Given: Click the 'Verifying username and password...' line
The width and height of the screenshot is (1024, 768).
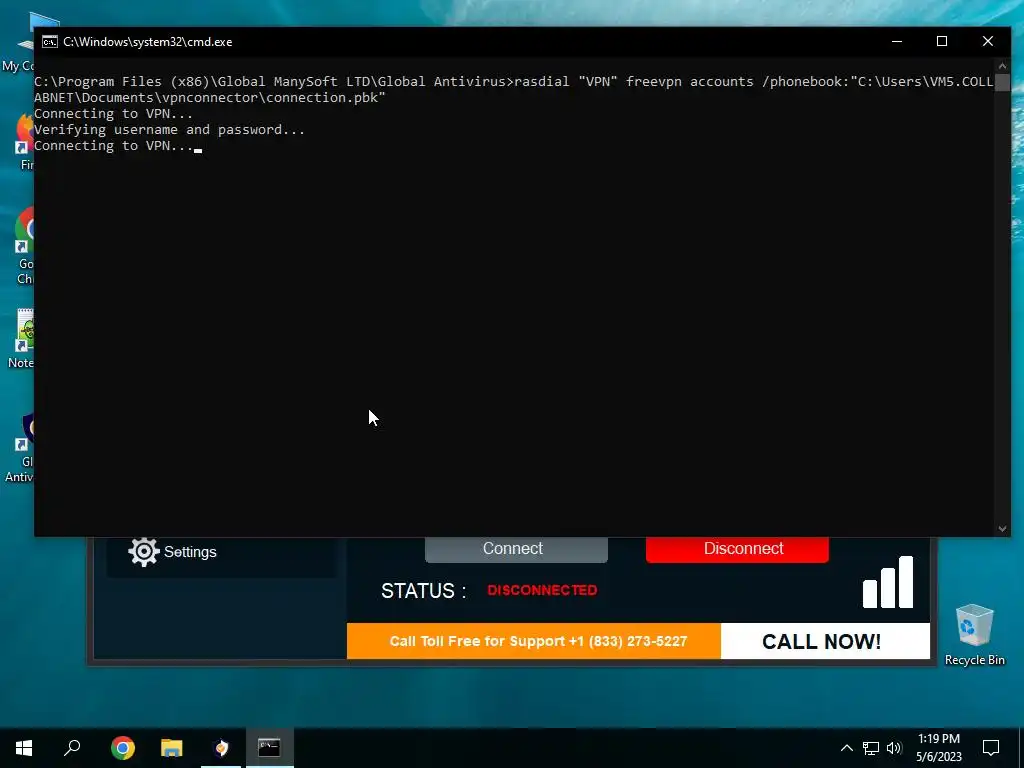Looking at the screenshot, I should pos(169,129).
